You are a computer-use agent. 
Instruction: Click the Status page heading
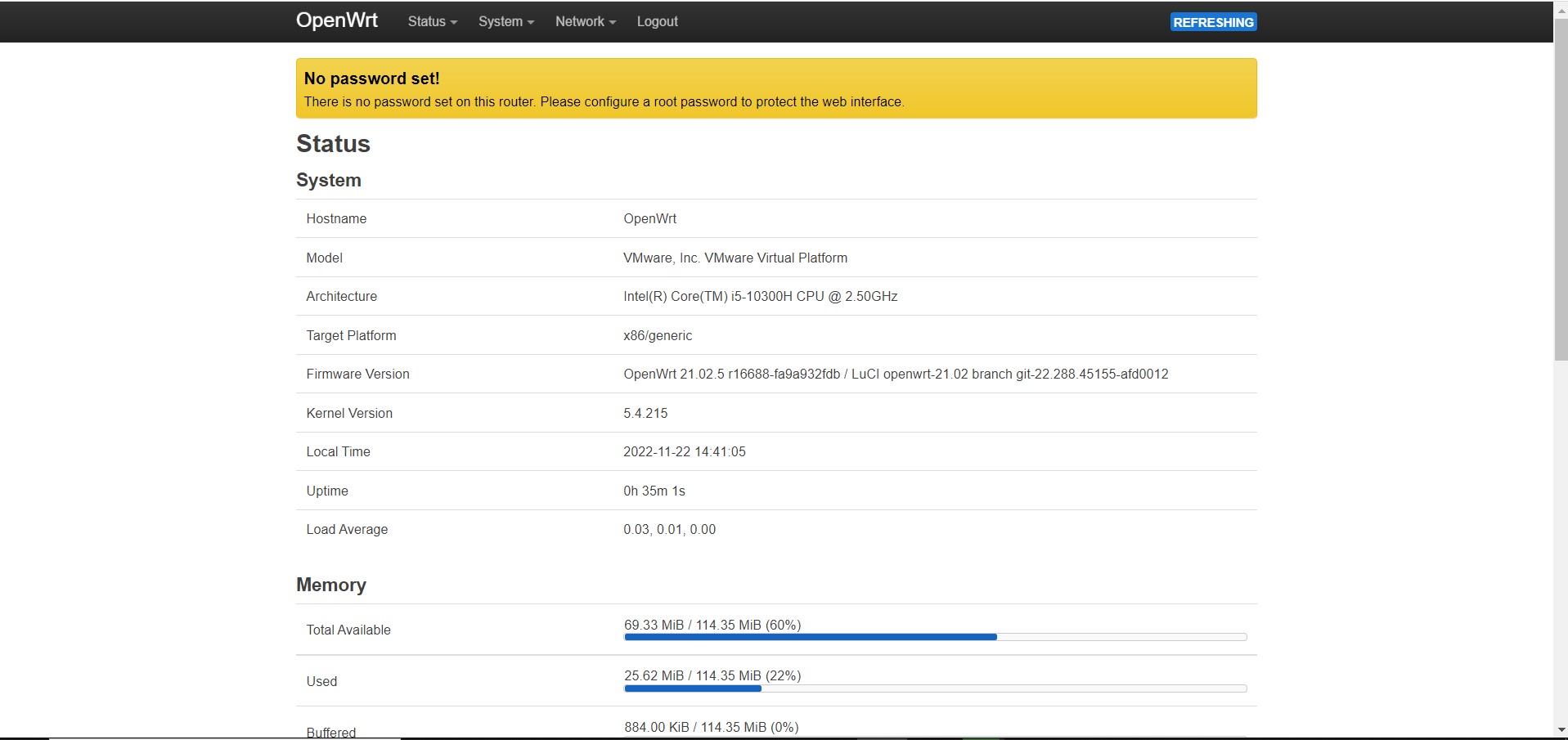pyautogui.click(x=333, y=144)
